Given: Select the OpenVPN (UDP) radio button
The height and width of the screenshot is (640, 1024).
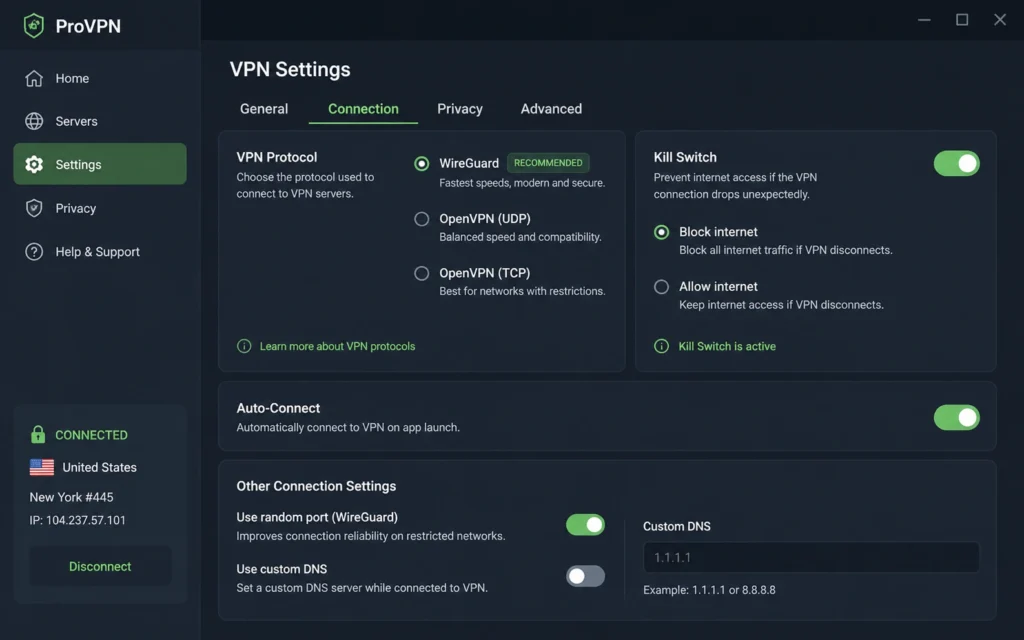Looking at the screenshot, I should (x=422, y=219).
